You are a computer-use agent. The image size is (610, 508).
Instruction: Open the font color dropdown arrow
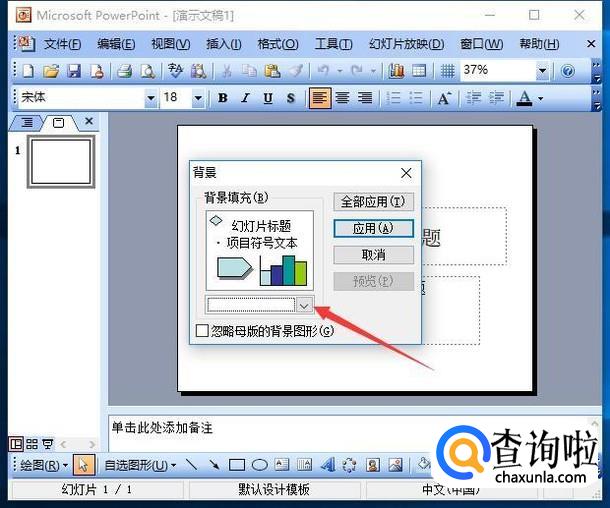(540, 99)
